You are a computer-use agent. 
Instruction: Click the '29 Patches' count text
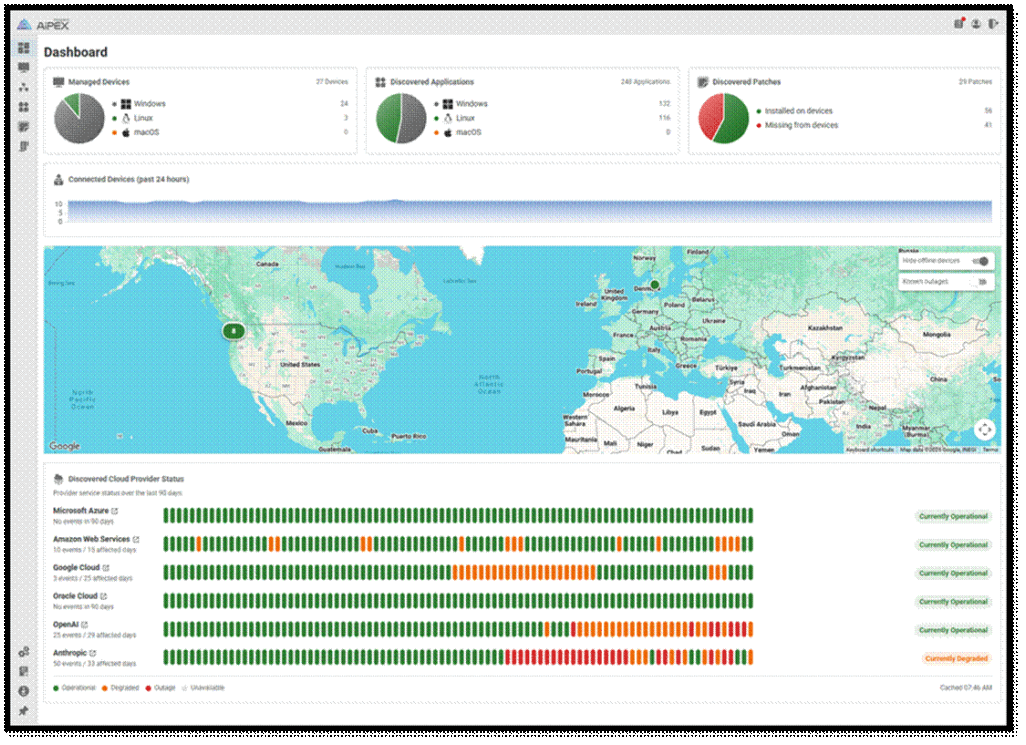click(x=976, y=82)
